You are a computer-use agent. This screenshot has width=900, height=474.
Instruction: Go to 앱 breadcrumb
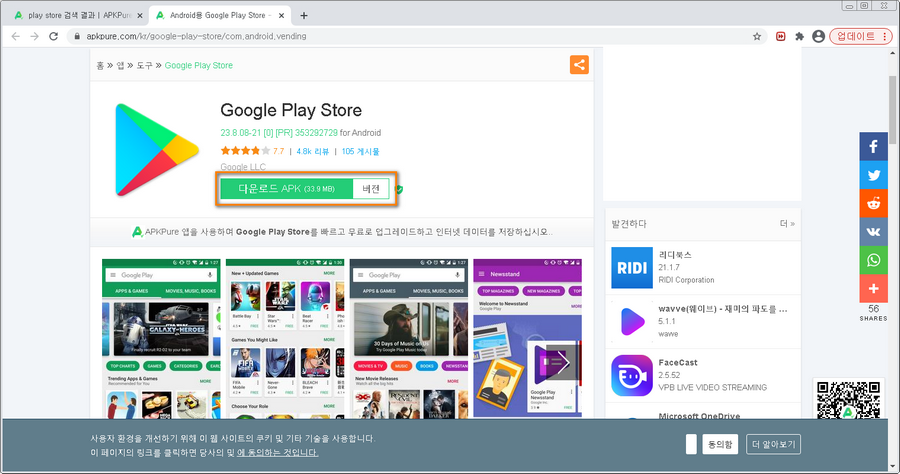120,65
